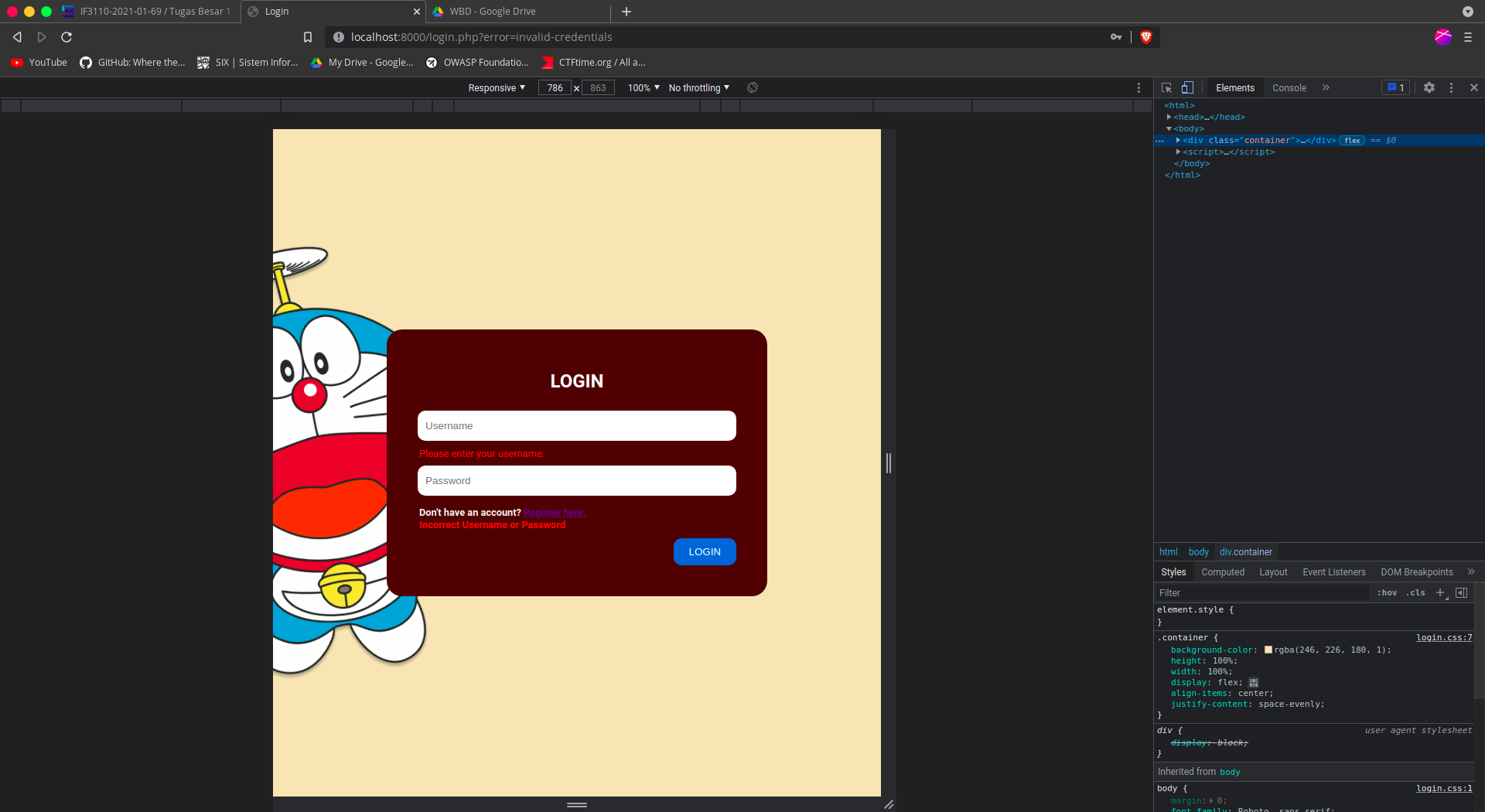This screenshot has width=1485, height=812.
Task: Open the Computed styles tab
Action: pyautogui.click(x=1223, y=572)
